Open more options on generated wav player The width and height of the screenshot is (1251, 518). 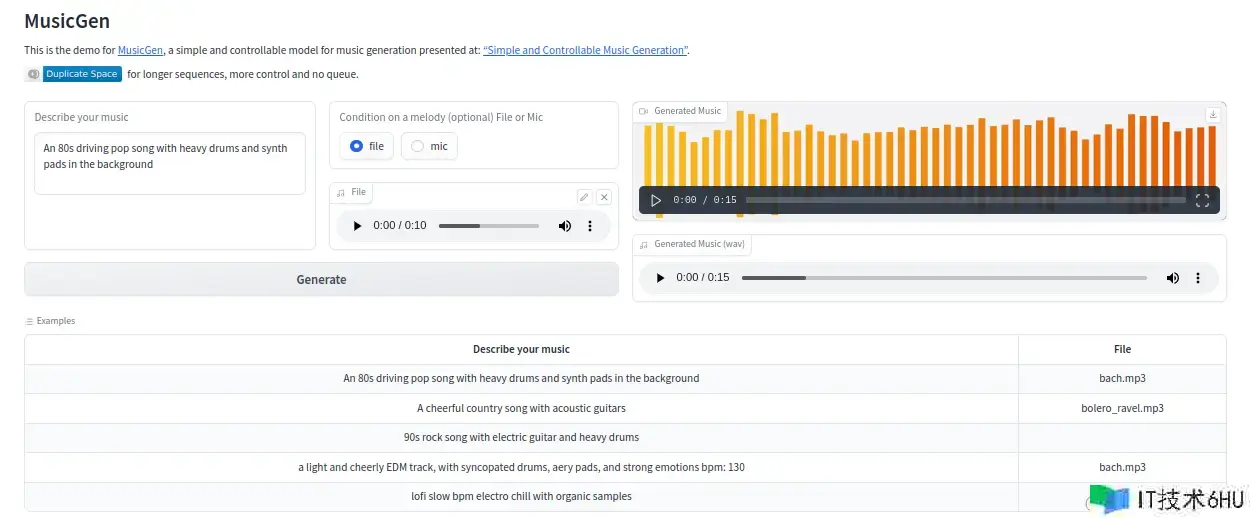coord(1198,278)
